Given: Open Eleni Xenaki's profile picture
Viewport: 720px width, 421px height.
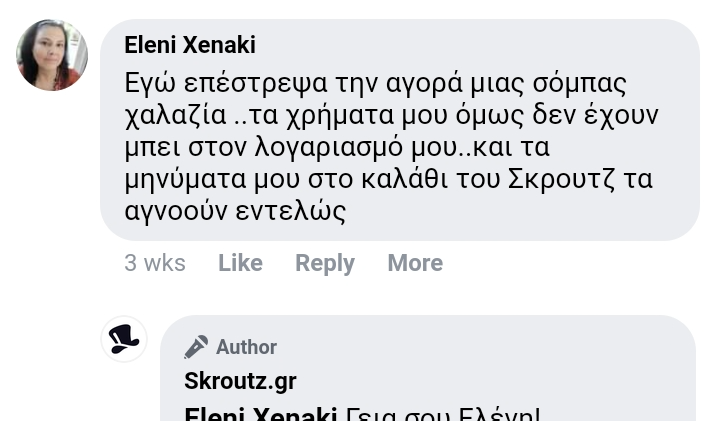Looking at the screenshot, I should point(52,55).
